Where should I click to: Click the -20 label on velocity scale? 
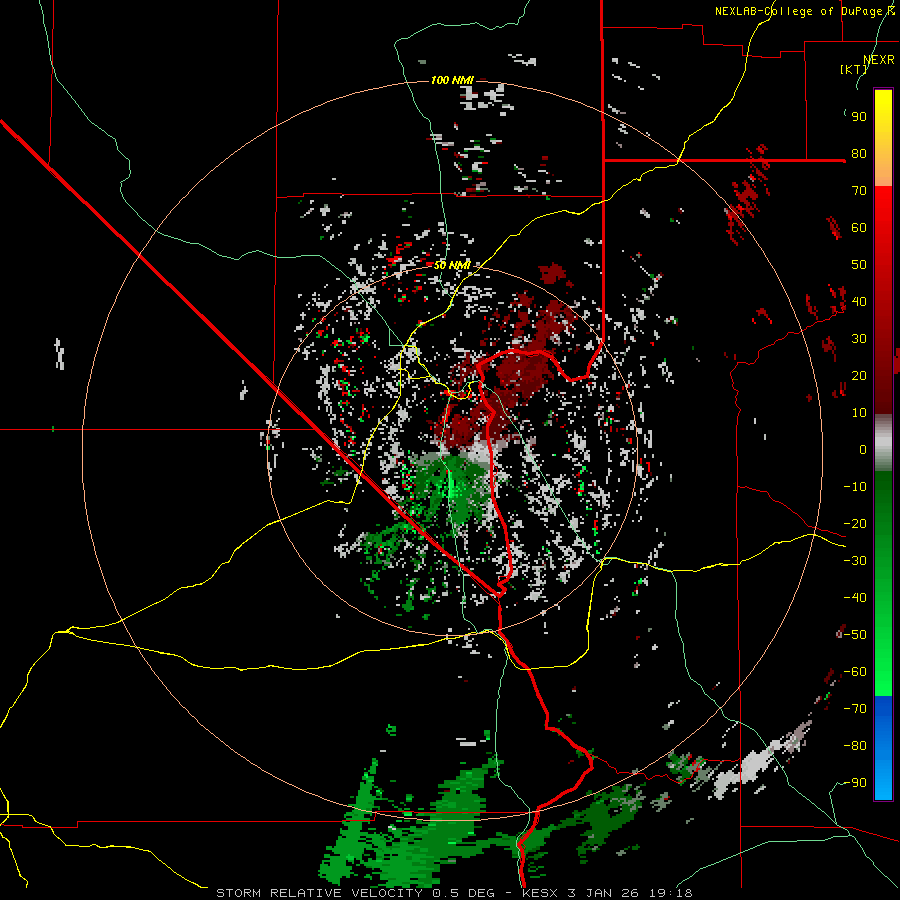[855, 523]
